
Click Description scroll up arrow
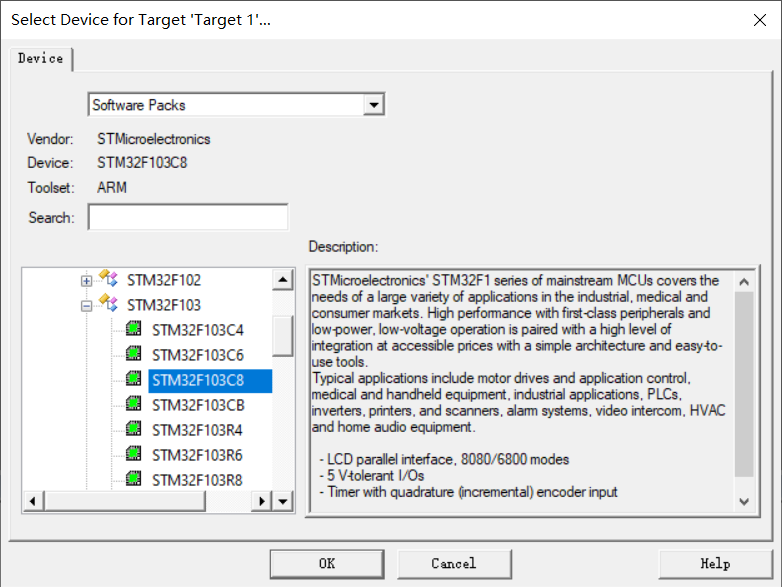point(744,282)
